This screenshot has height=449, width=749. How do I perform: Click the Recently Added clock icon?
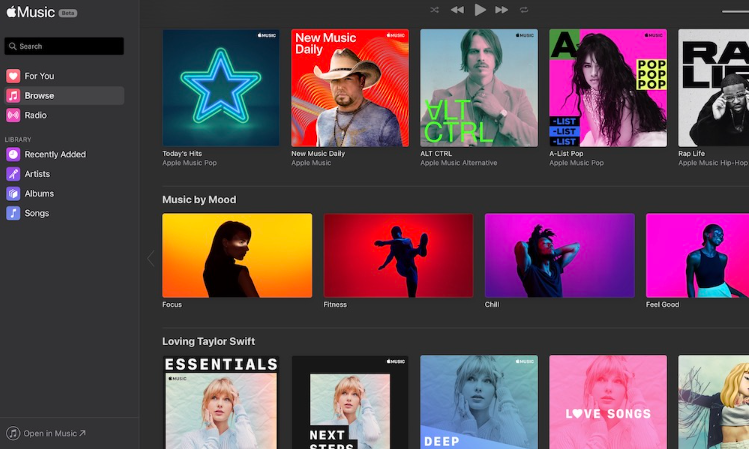coord(13,154)
